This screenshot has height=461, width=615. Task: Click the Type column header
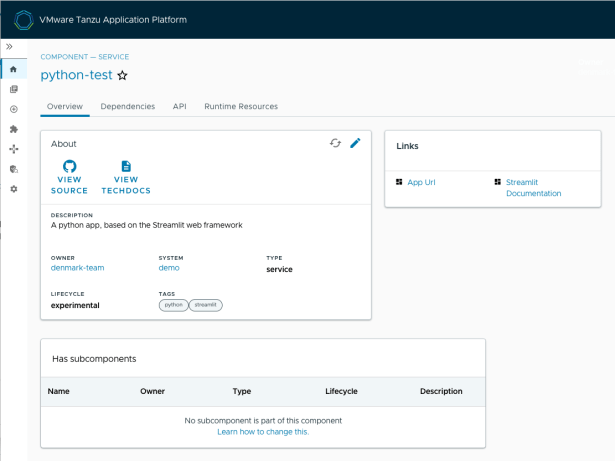click(x=242, y=391)
